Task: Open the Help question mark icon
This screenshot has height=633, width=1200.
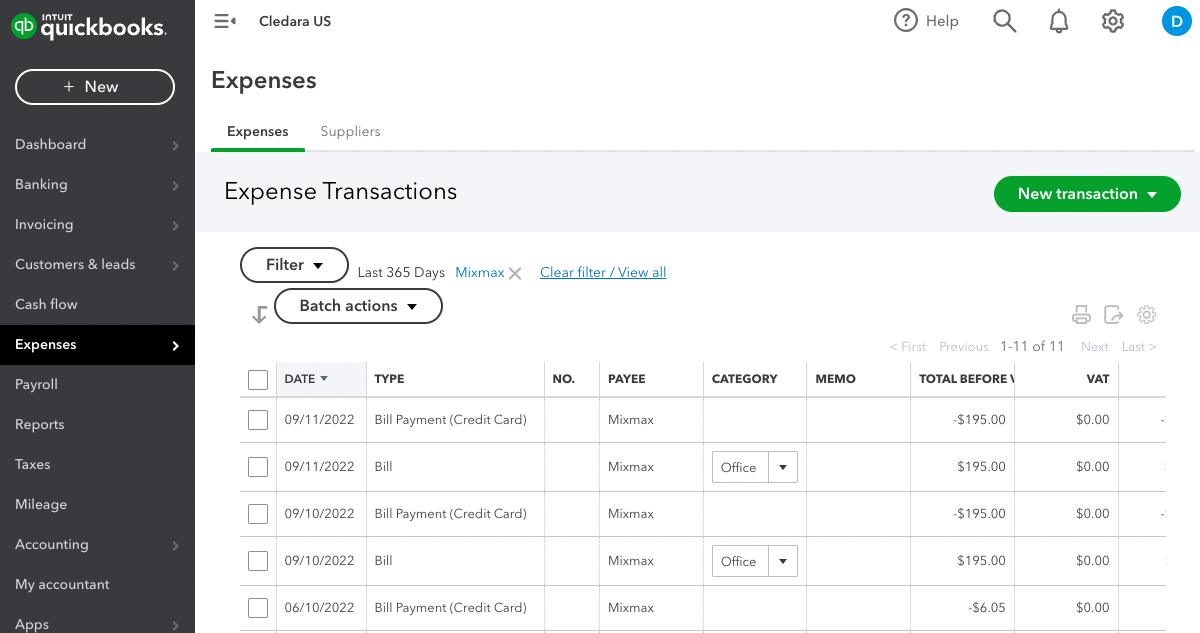Action: click(x=906, y=21)
